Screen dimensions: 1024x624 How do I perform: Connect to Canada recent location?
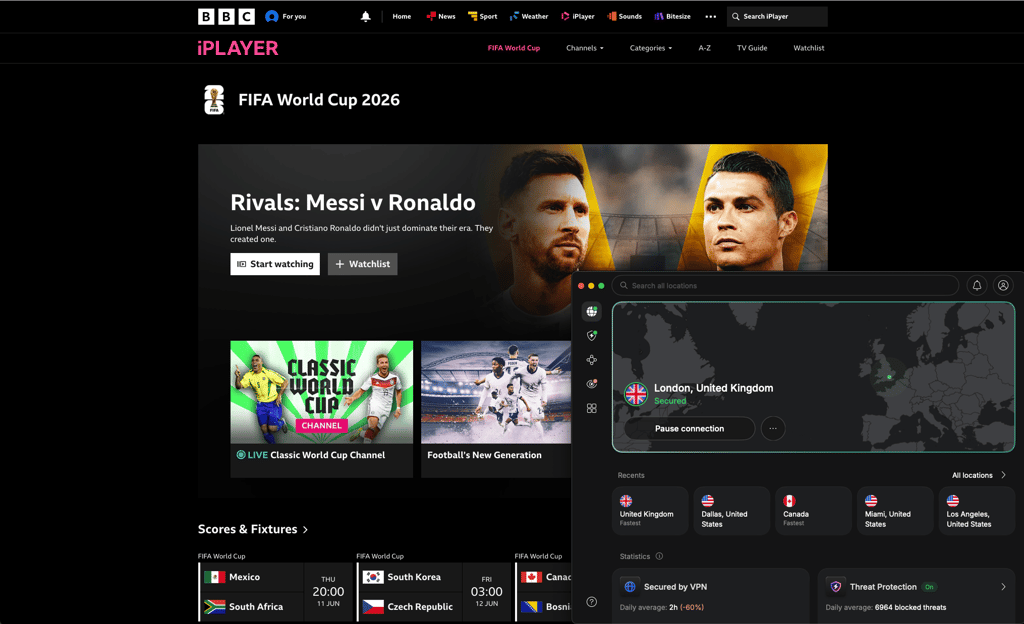(x=814, y=510)
